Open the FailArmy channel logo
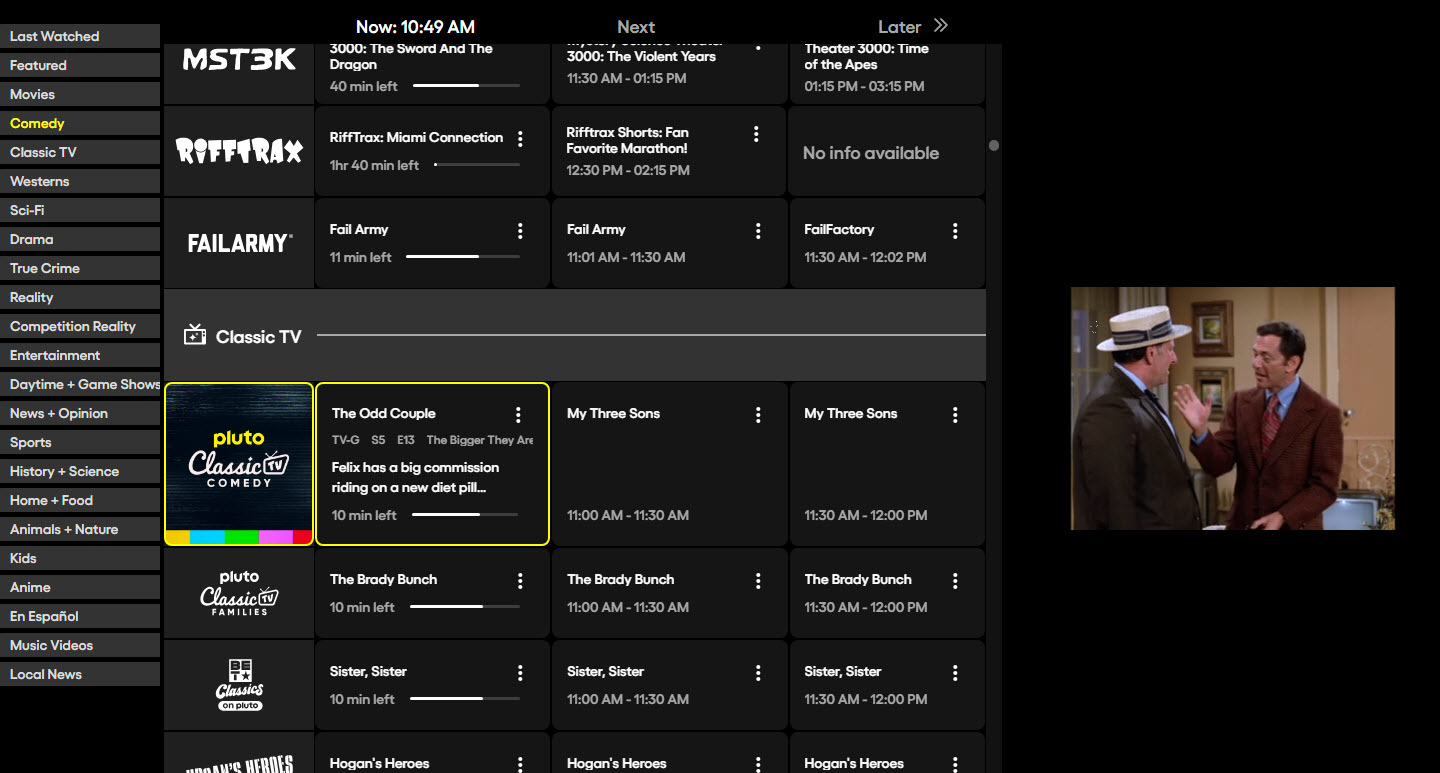Viewport: 1440px width, 773px height. click(x=239, y=243)
